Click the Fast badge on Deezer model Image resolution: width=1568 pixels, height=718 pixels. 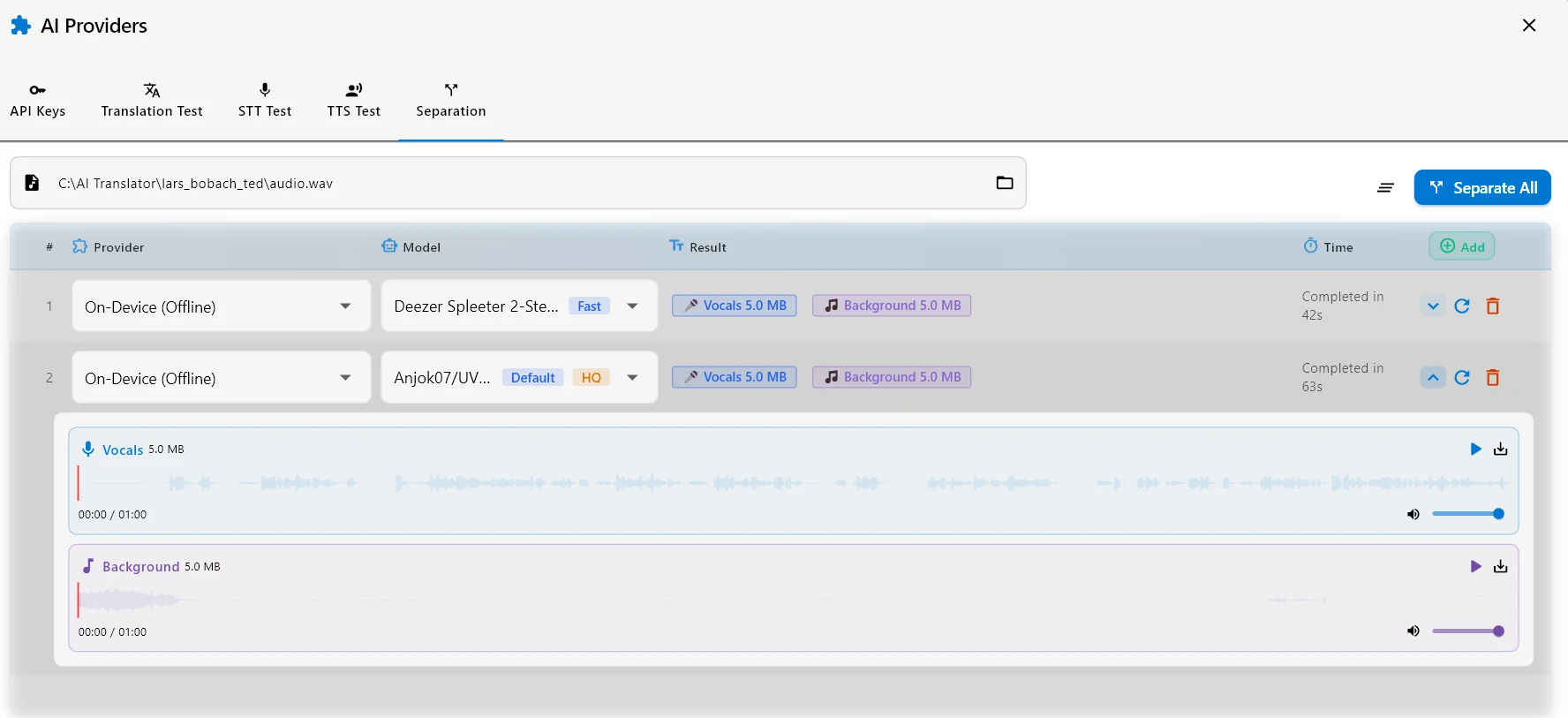click(589, 306)
